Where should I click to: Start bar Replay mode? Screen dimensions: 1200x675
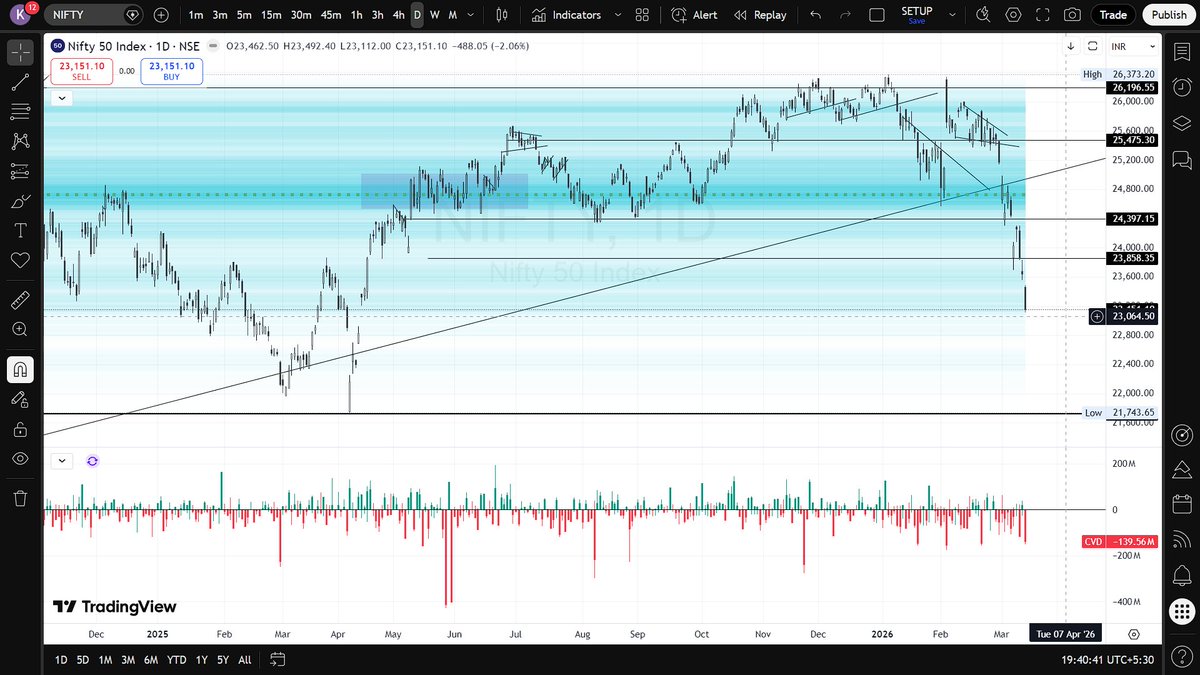(x=760, y=15)
